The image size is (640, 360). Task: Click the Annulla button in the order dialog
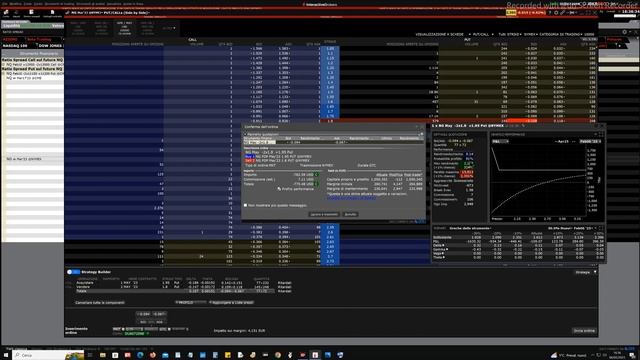pos(350,214)
